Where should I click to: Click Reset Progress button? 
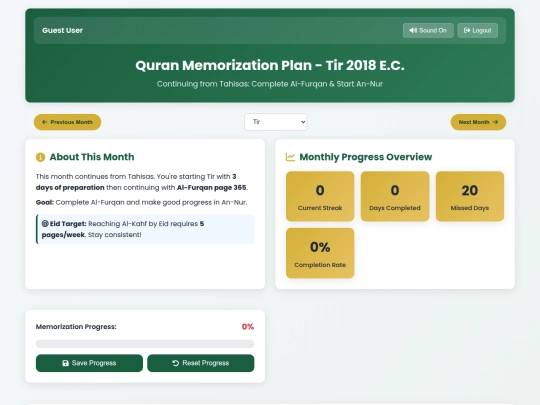coord(200,363)
